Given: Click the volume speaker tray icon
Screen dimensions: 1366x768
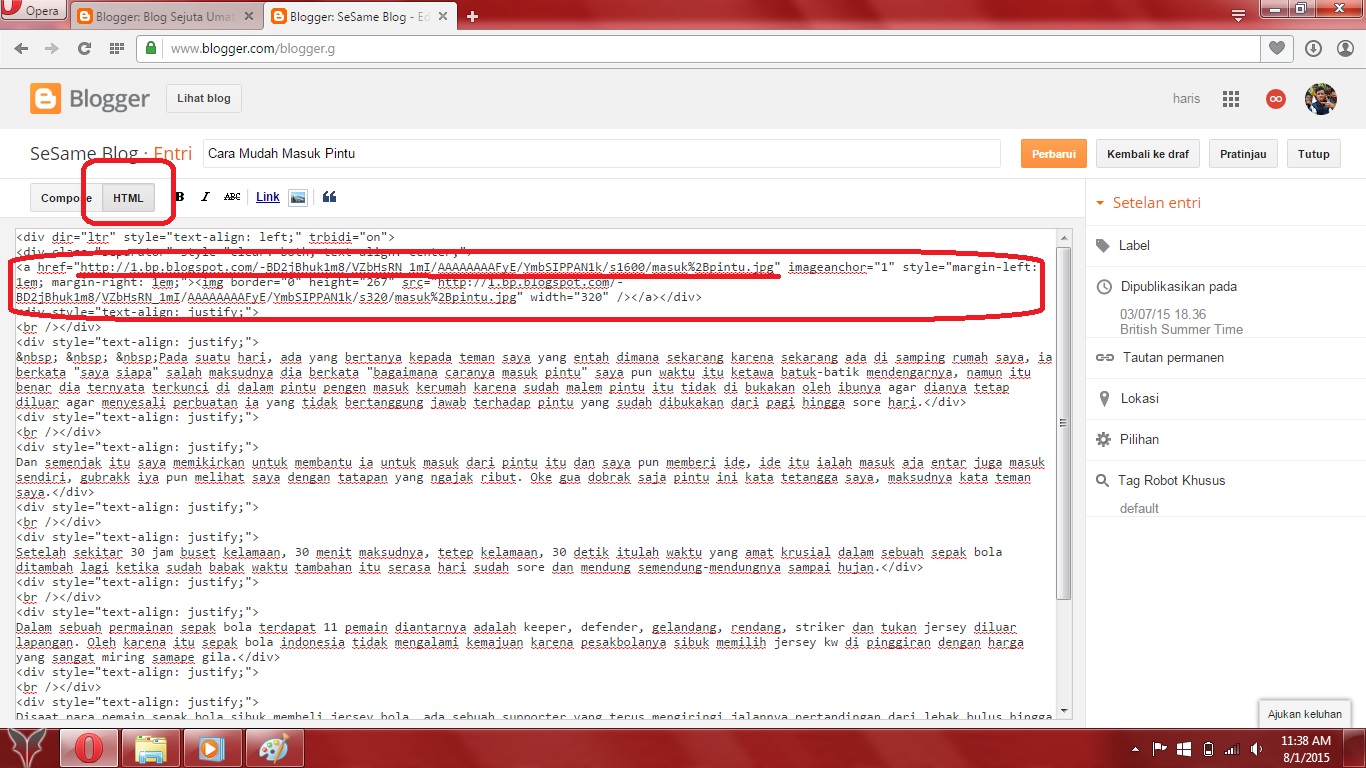Looking at the screenshot, I should [x=1256, y=748].
